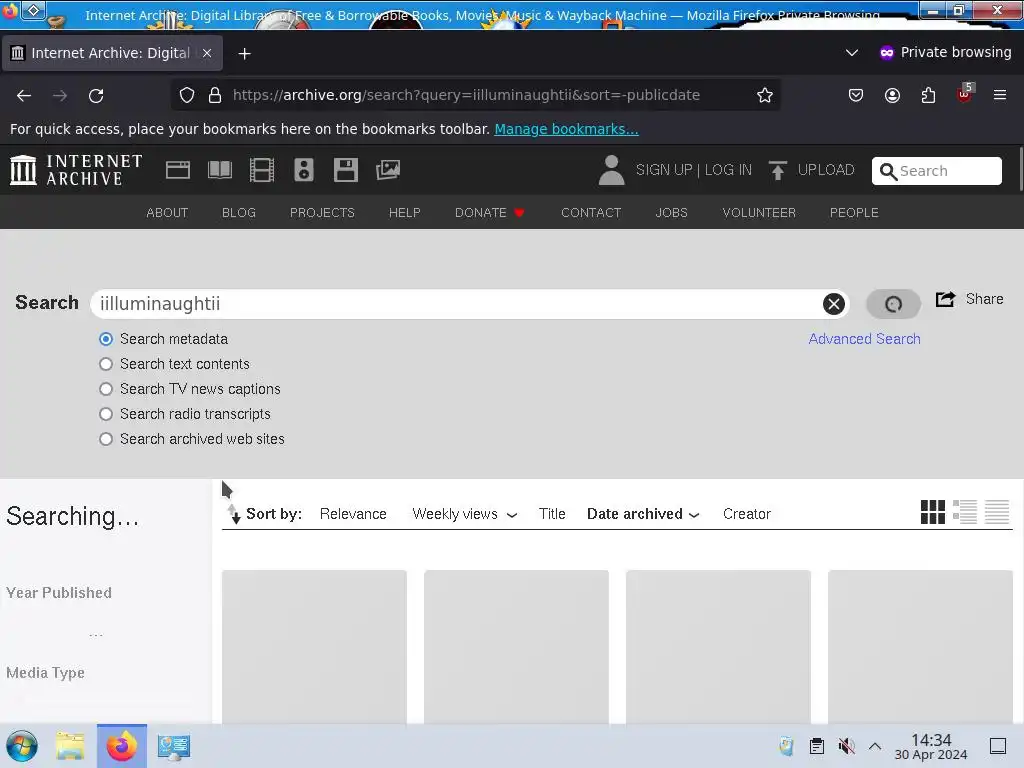Open Pocket save icon
Screen dimensions: 1024x768
856,95
